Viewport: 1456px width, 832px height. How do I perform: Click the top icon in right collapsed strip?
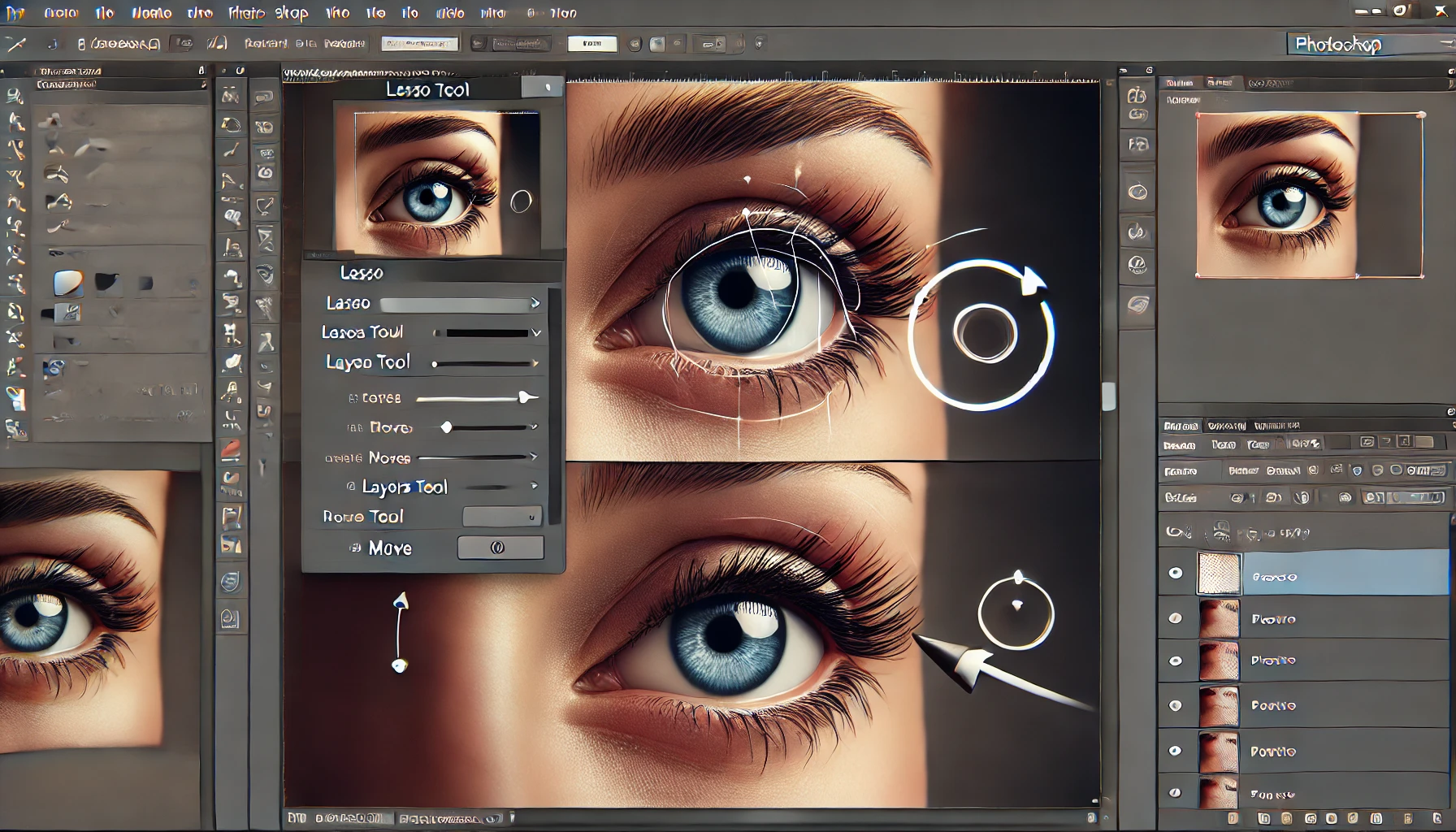pos(1137,96)
